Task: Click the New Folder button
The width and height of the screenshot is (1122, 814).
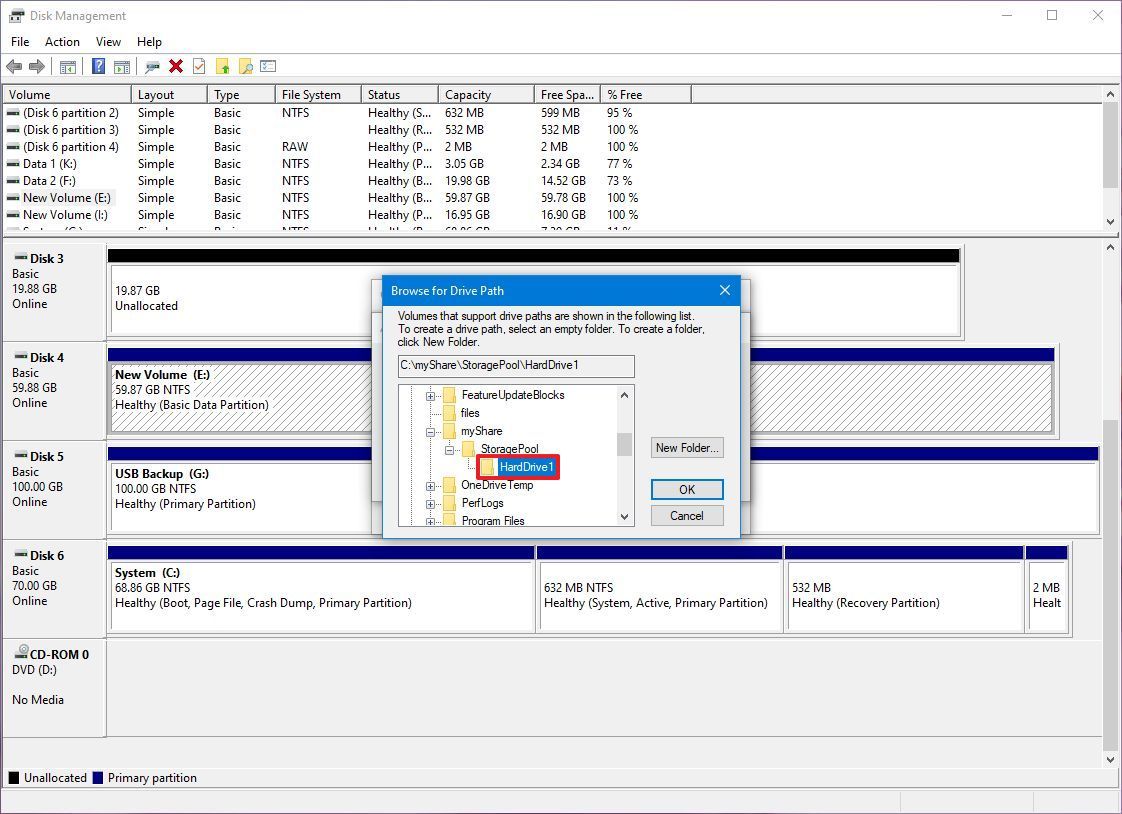Action: [687, 447]
